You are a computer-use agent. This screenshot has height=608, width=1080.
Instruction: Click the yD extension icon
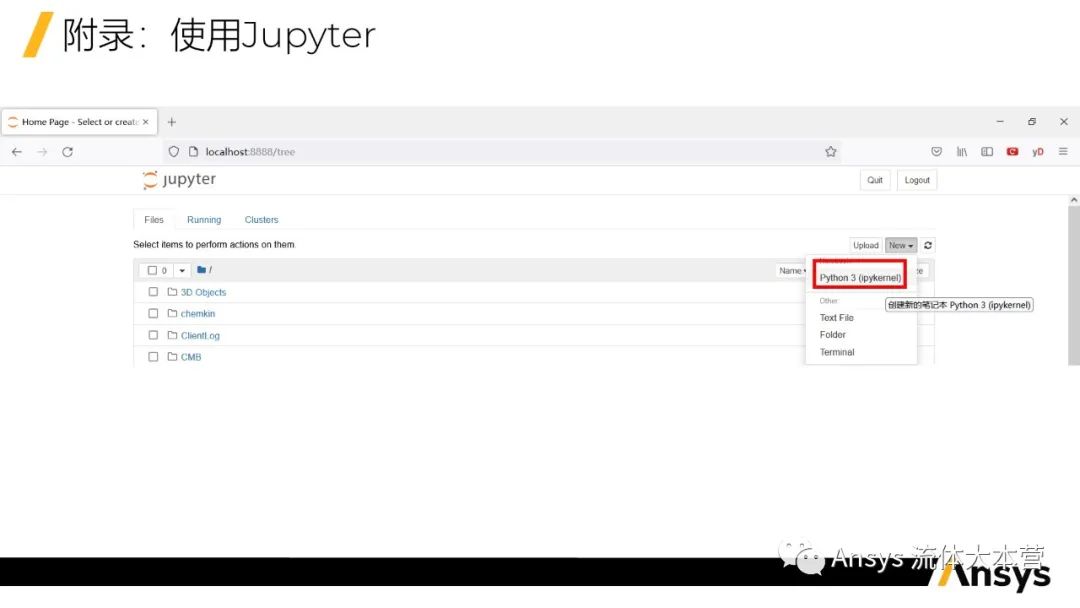coord(1038,151)
